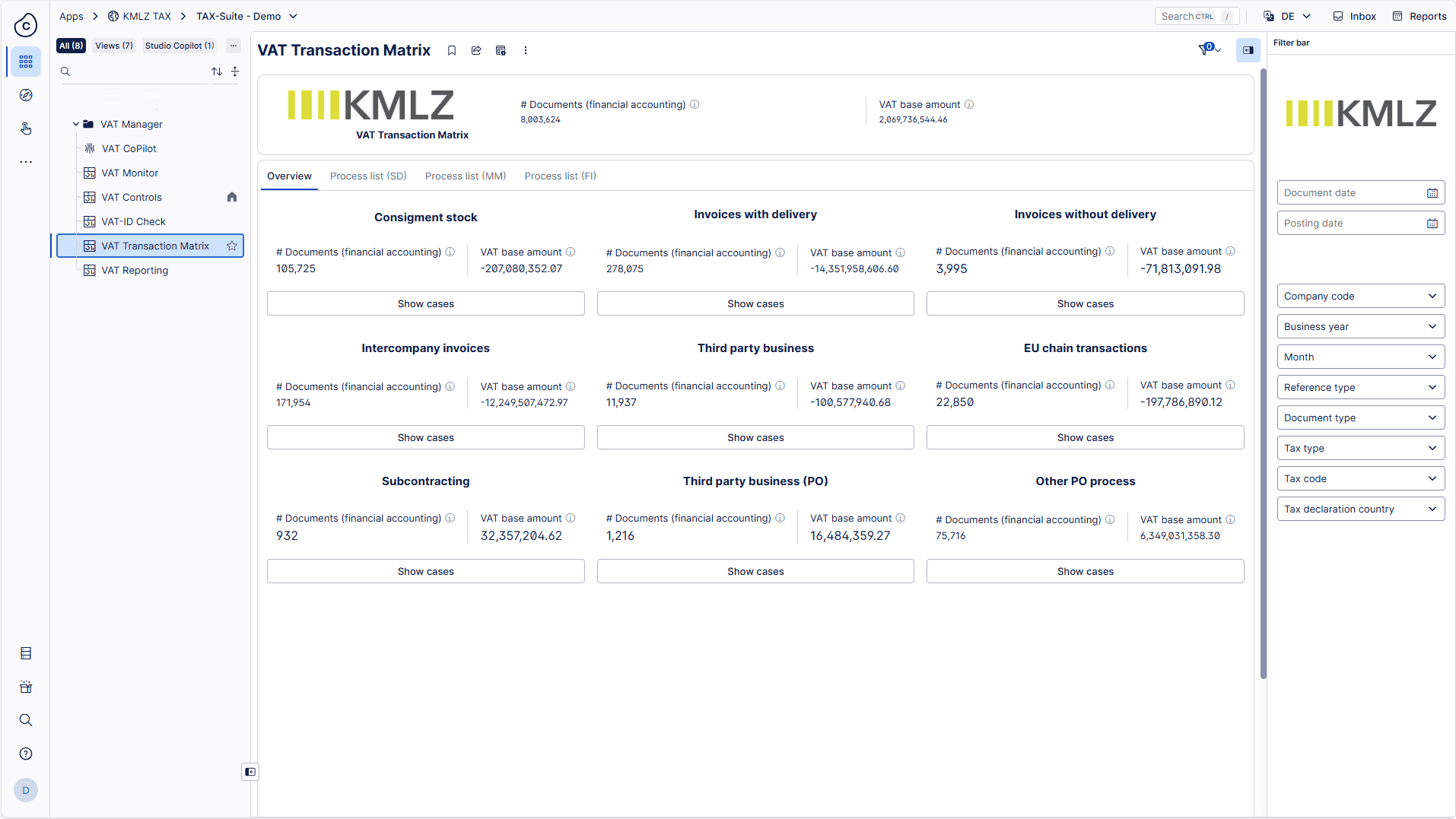The width and height of the screenshot is (1456, 819).
Task: Show cases for EU chain transactions
Action: (x=1085, y=437)
